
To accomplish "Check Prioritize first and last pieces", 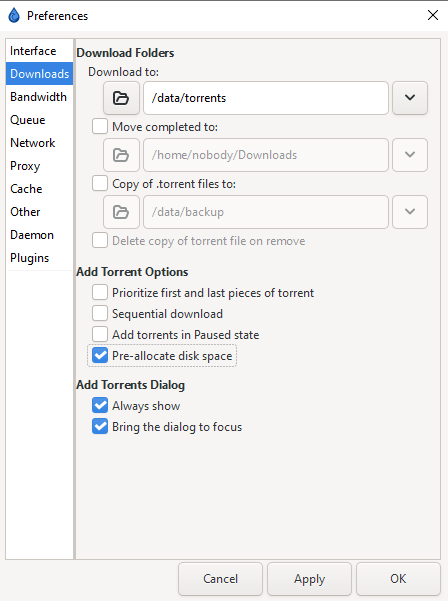I will (x=100, y=292).
